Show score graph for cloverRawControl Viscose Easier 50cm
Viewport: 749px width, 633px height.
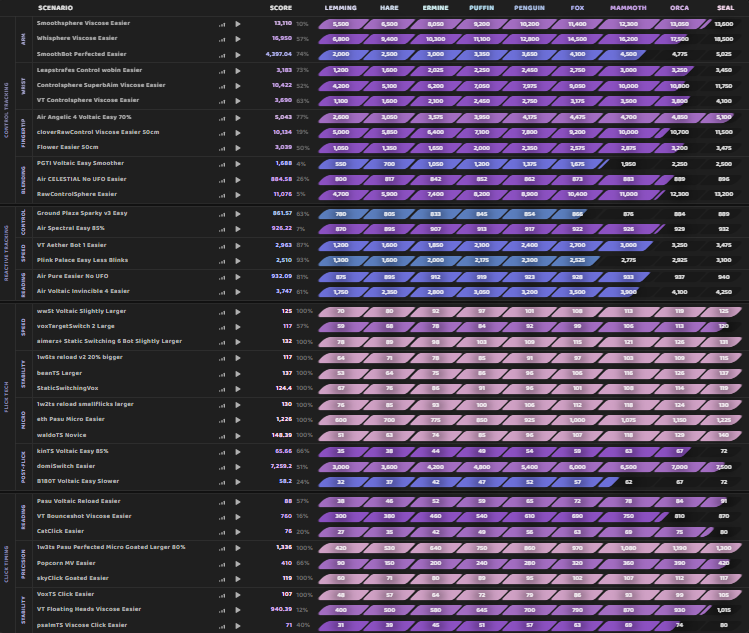coord(222,133)
